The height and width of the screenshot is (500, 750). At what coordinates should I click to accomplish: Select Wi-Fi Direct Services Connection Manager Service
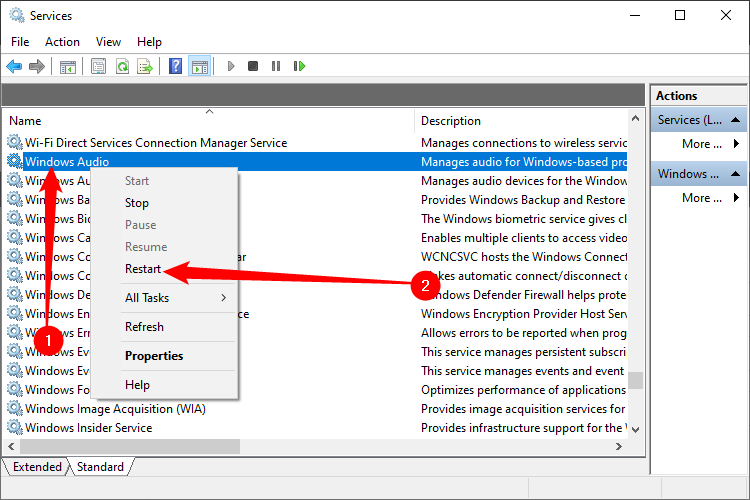click(156, 143)
